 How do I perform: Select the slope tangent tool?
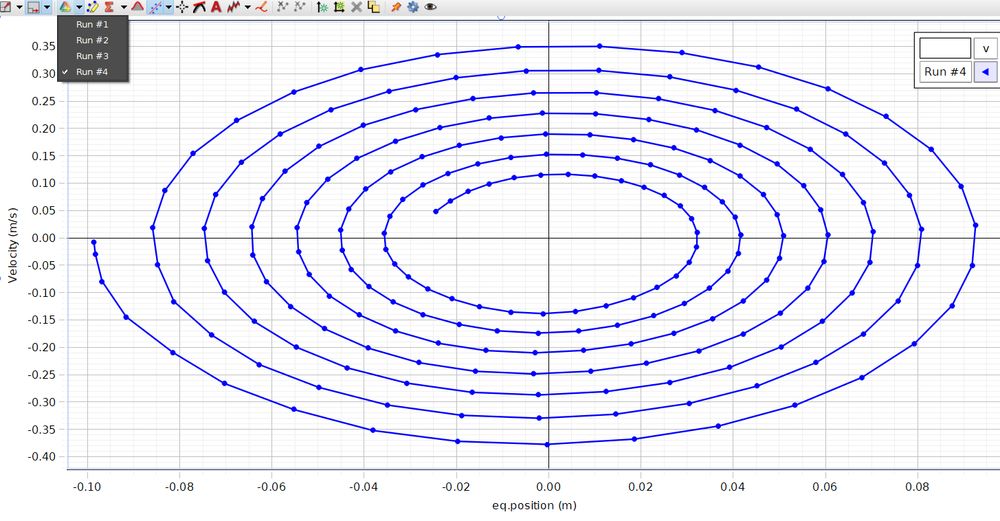coord(199,7)
